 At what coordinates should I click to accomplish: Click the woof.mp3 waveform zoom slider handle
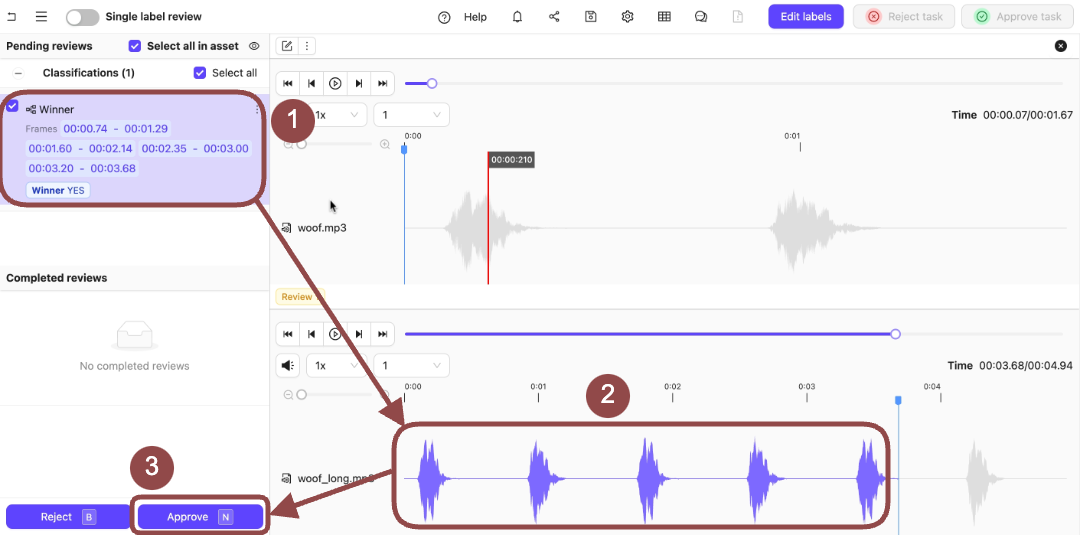click(301, 145)
